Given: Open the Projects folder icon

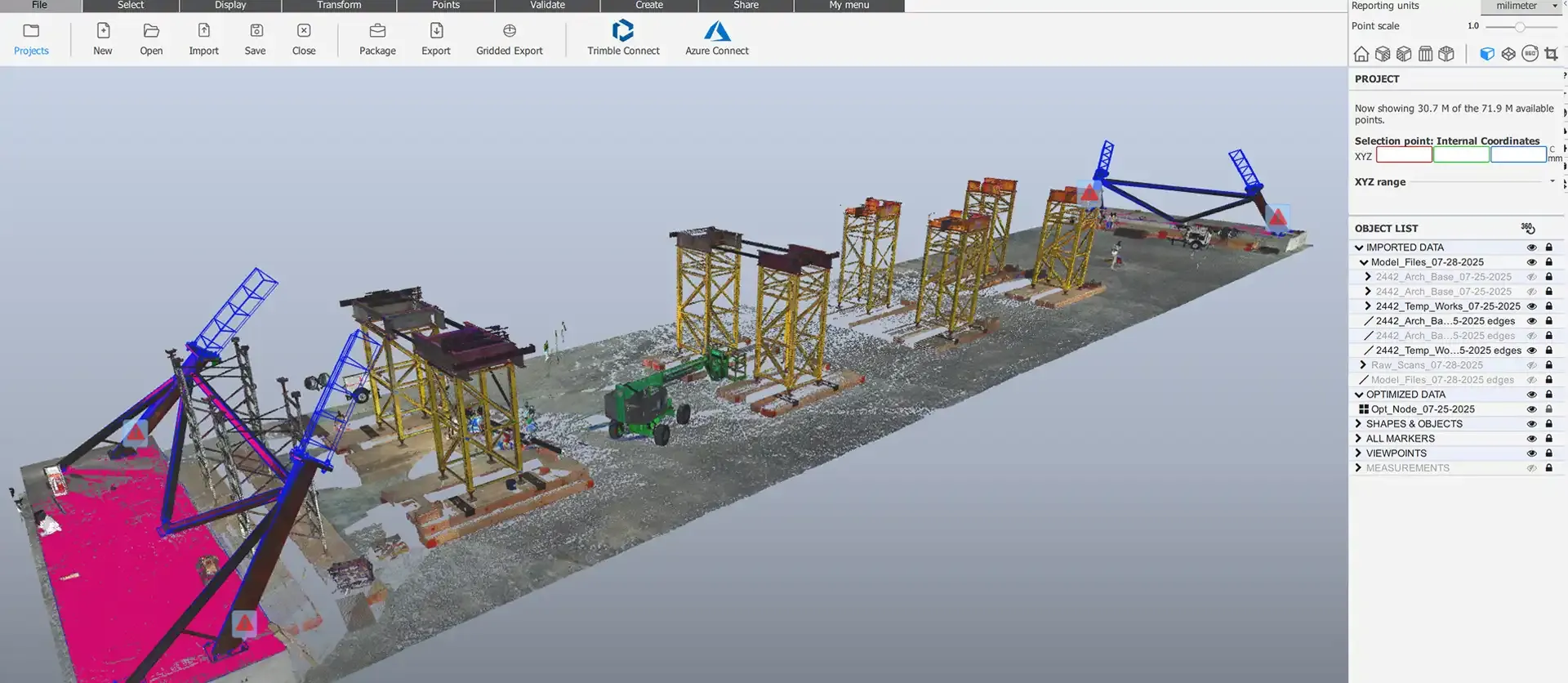Looking at the screenshot, I should point(31,31).
